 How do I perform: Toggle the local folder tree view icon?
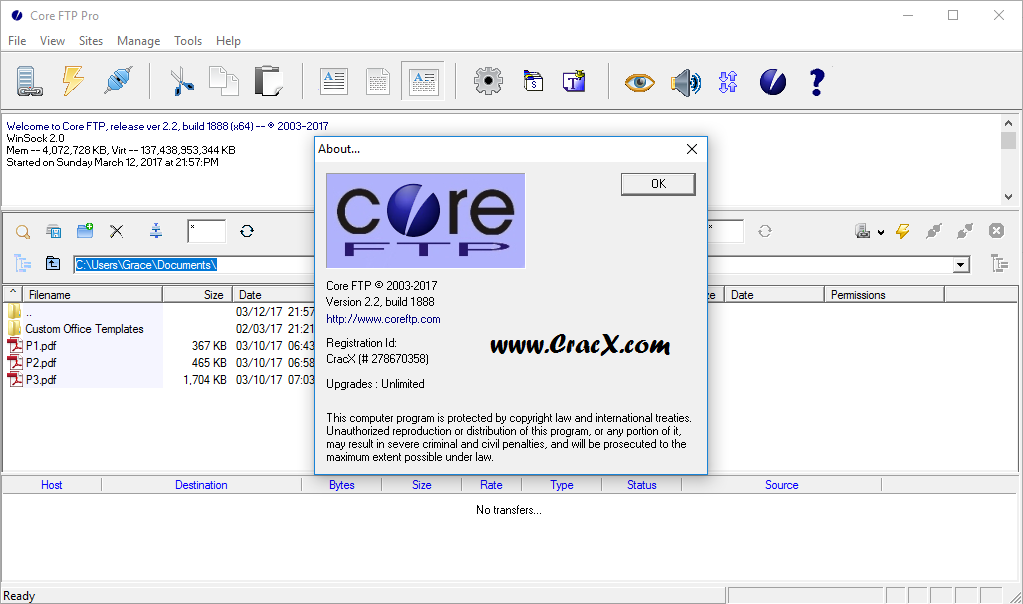coord(23,264)
